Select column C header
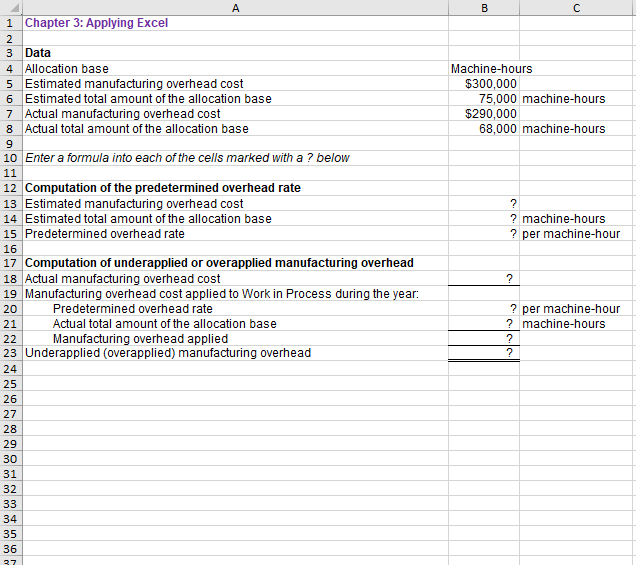This screenshot has height=565, width=636. point(576,8)
